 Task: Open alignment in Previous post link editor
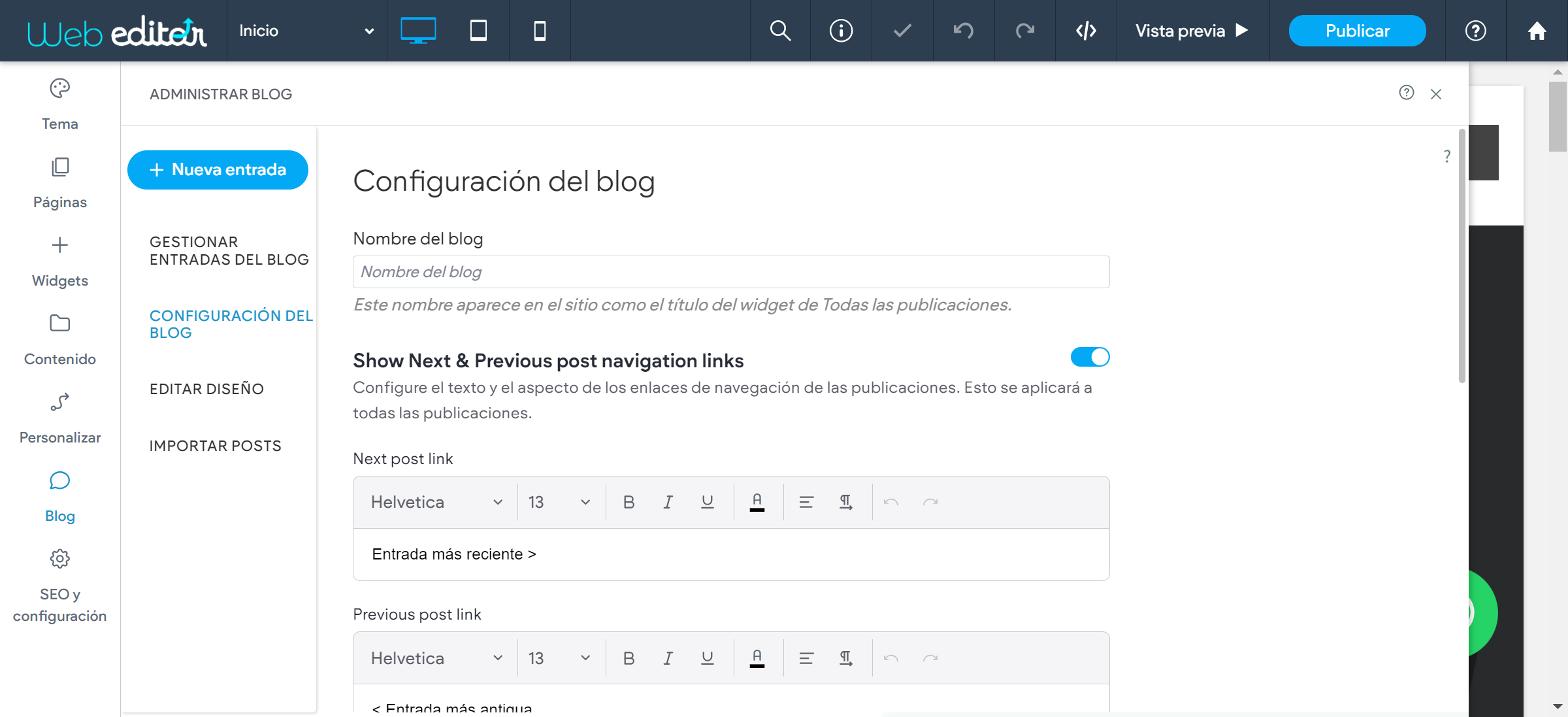tap(806, 658)
